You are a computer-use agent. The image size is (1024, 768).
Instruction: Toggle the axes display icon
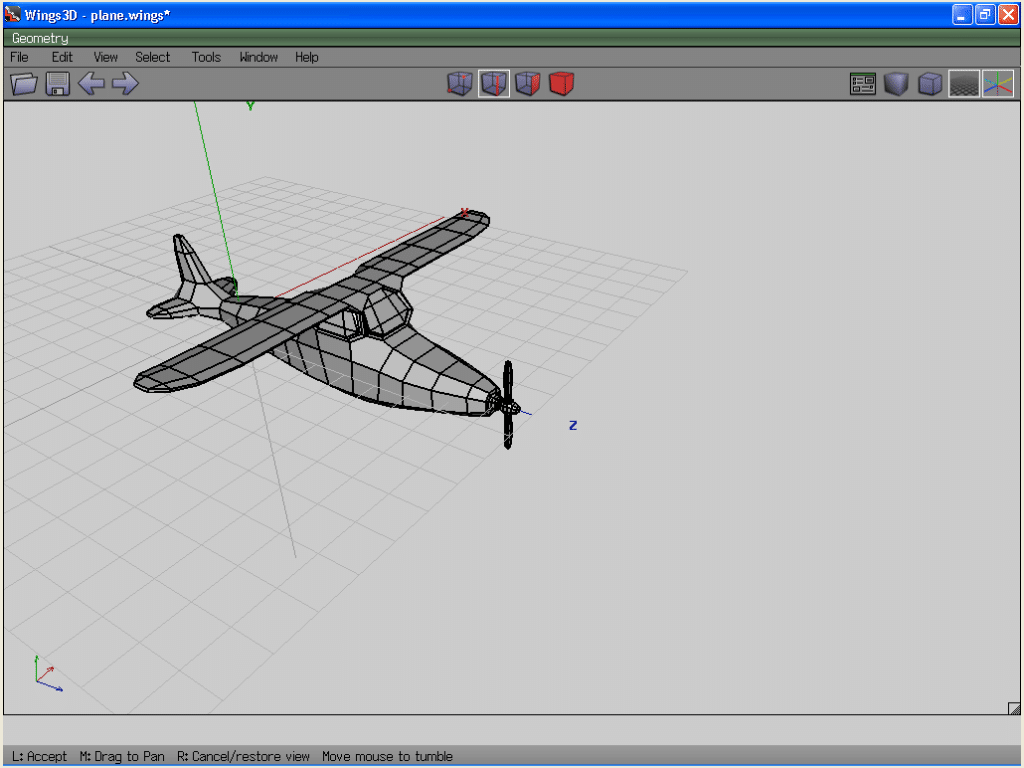tap(998, 84)
